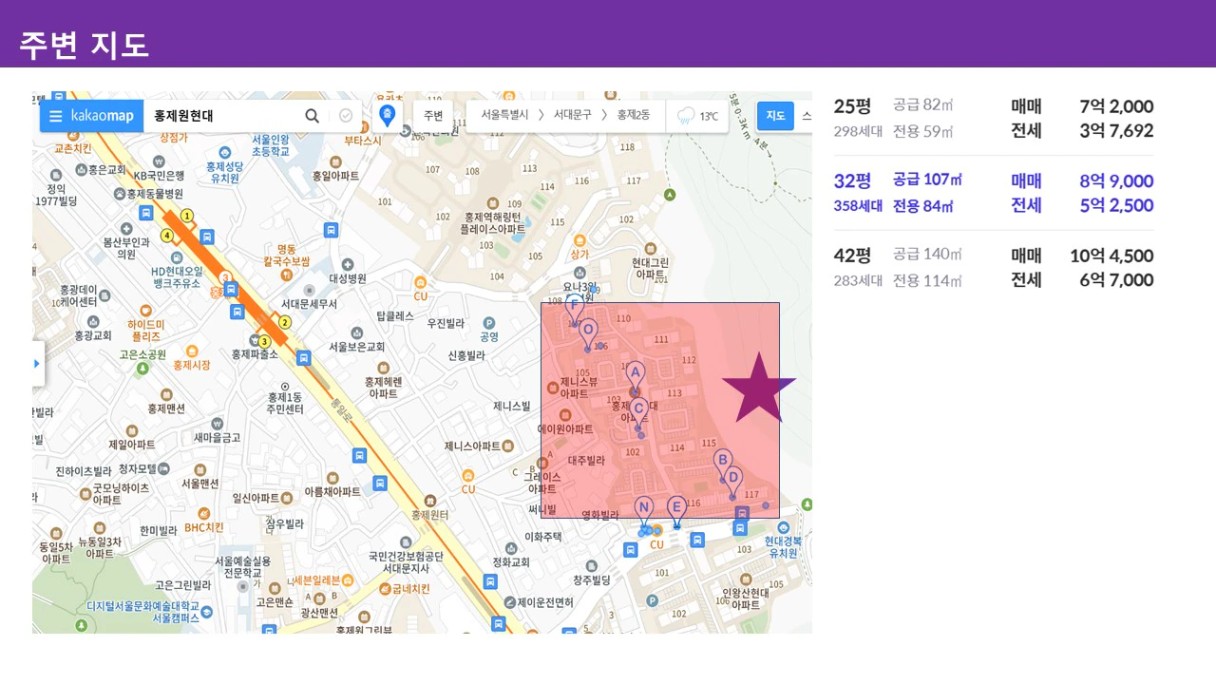This screenshot has width=1216, height=684.
Task: Click the 서울인왕초등학교 map label
Action: click(271, 145)
